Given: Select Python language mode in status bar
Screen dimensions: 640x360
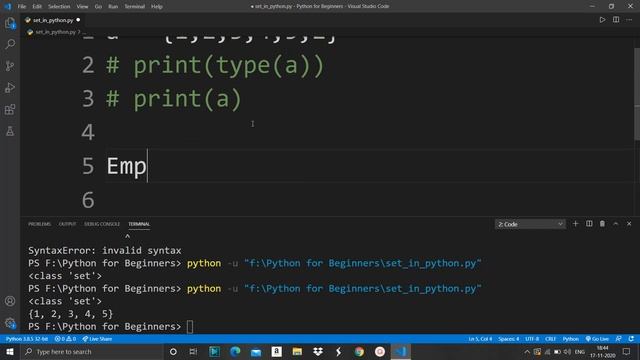Looking at the screenshot, I should coord(571,339).
